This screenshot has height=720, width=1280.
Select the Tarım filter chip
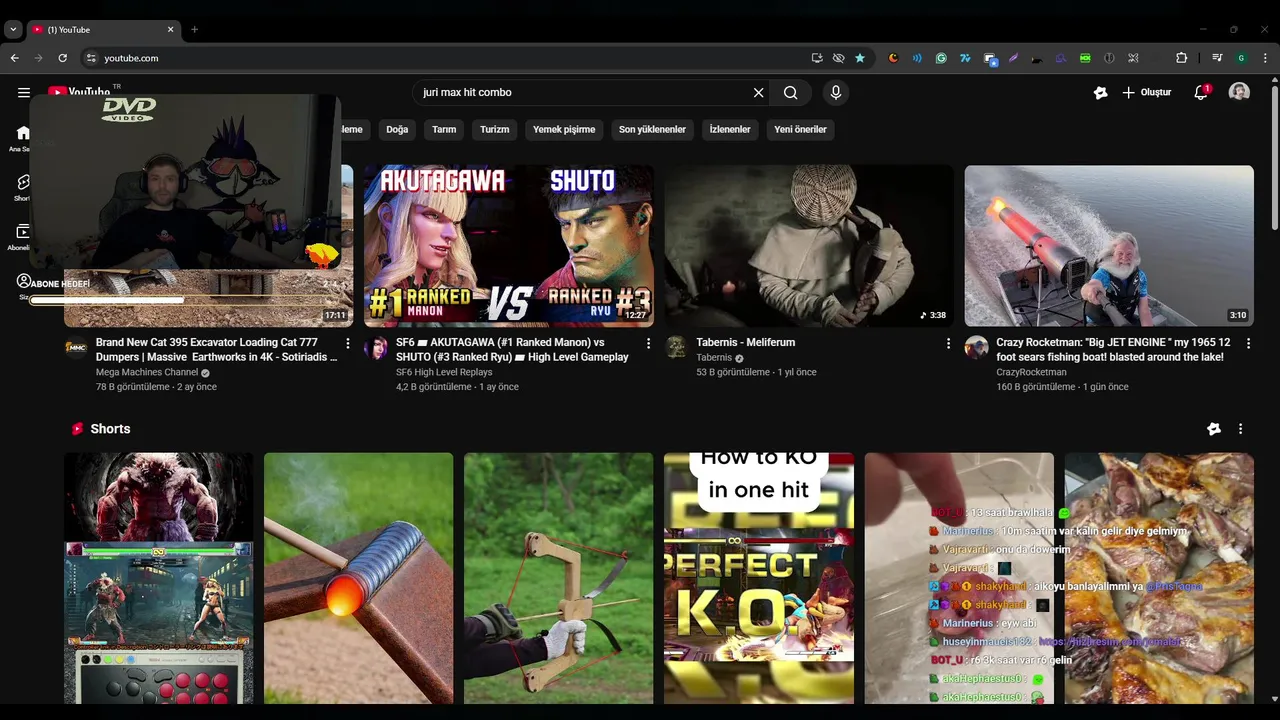point(444,129)
